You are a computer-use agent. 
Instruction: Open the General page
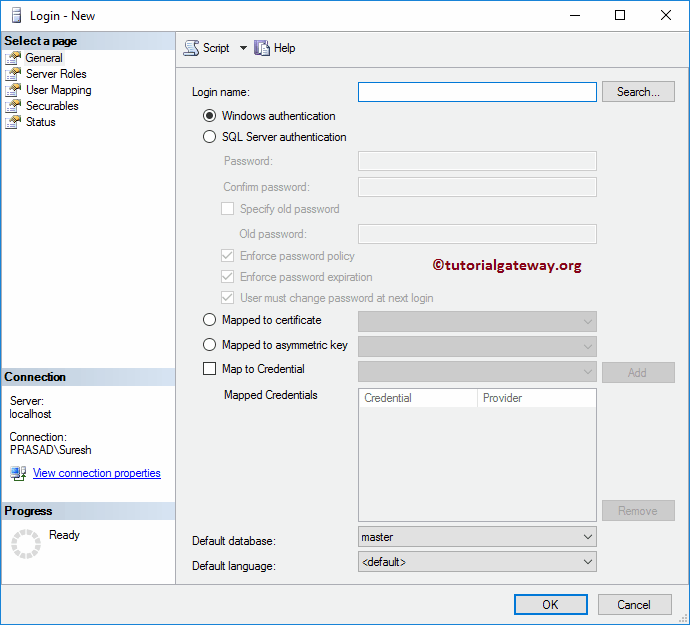coord(44,58)
